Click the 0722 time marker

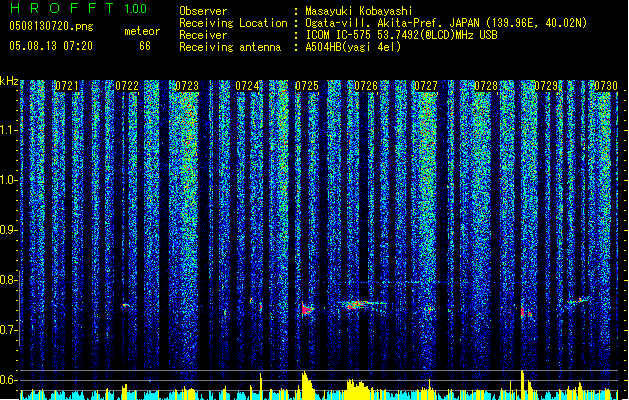coord(127,86)
